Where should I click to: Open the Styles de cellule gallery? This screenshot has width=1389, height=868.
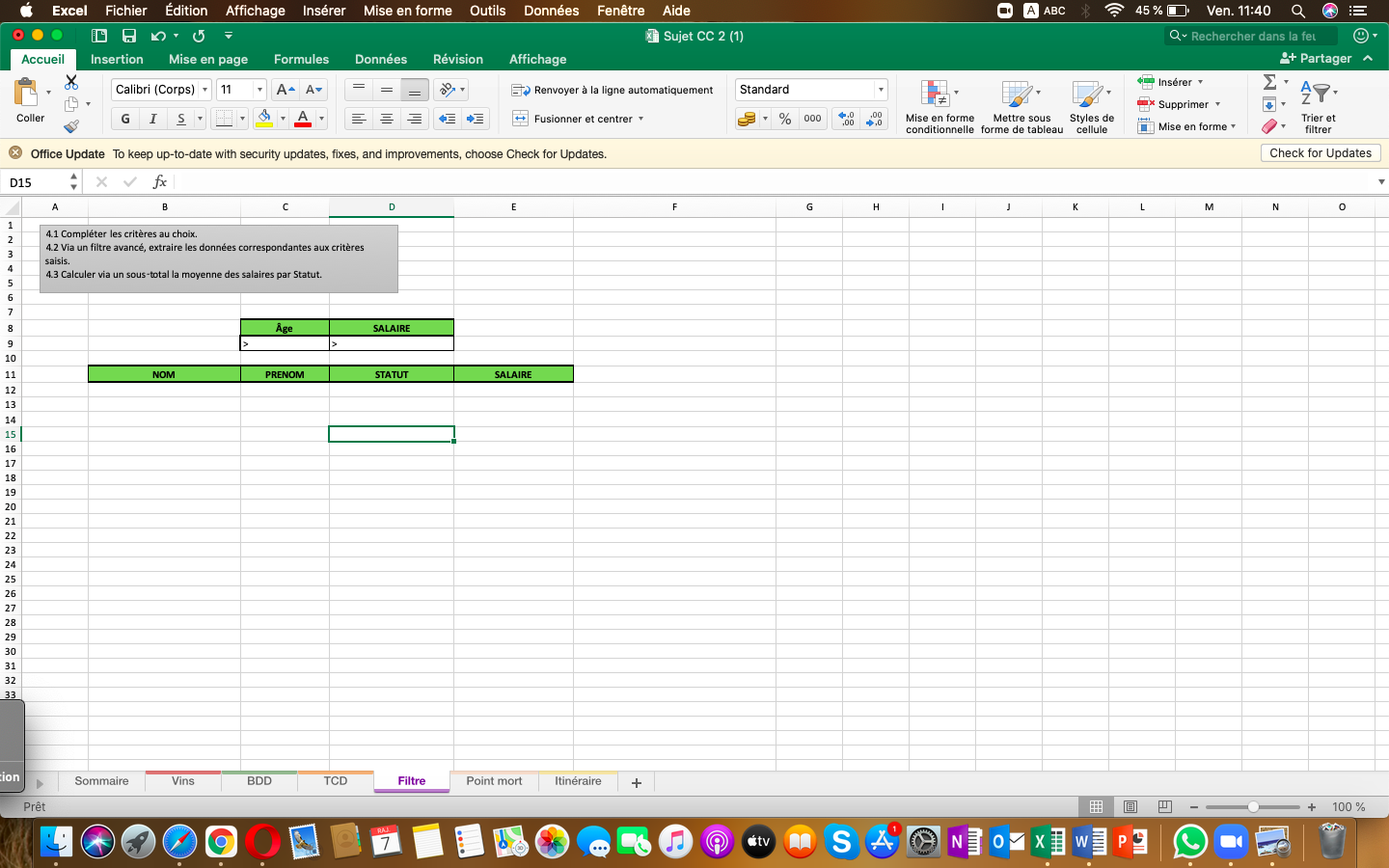[x=1091, y=107]
